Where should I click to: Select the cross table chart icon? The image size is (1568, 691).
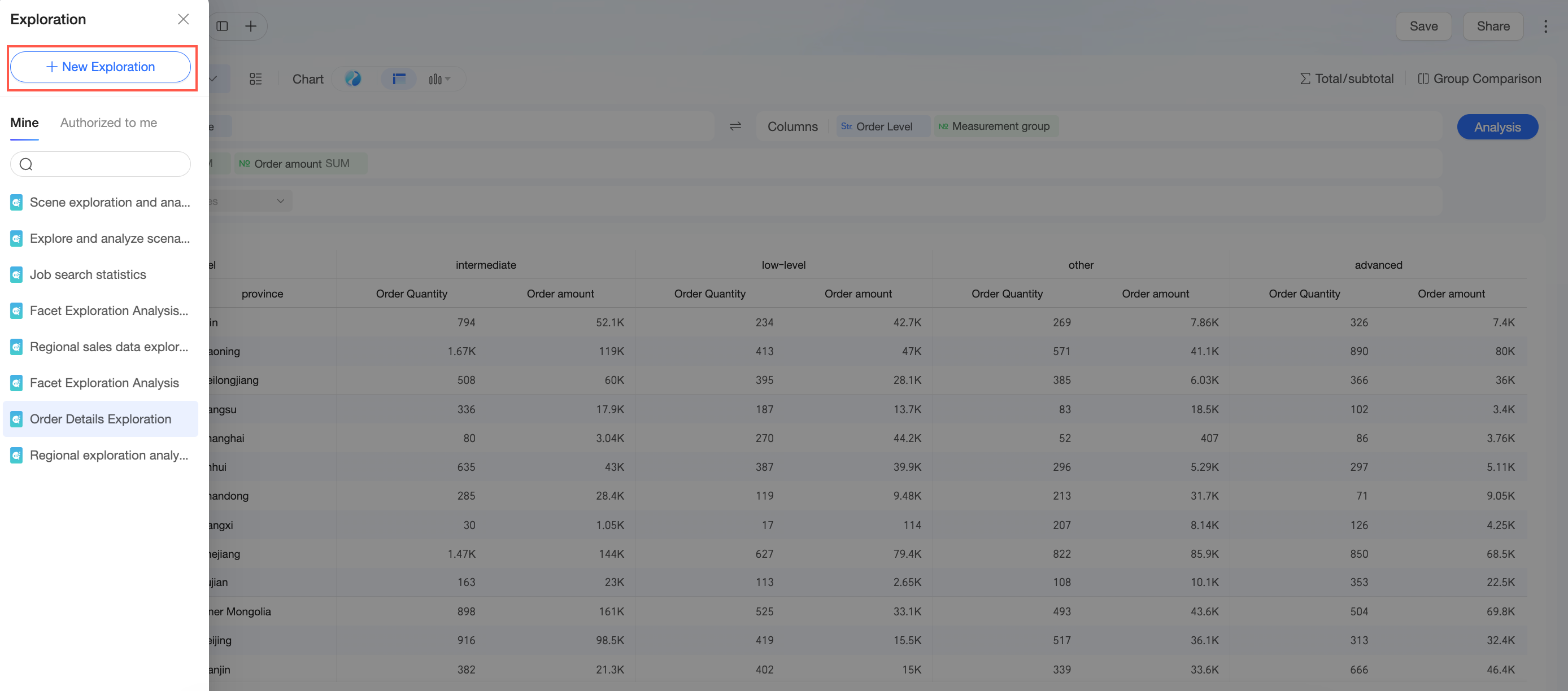click(x=399, y=79)
